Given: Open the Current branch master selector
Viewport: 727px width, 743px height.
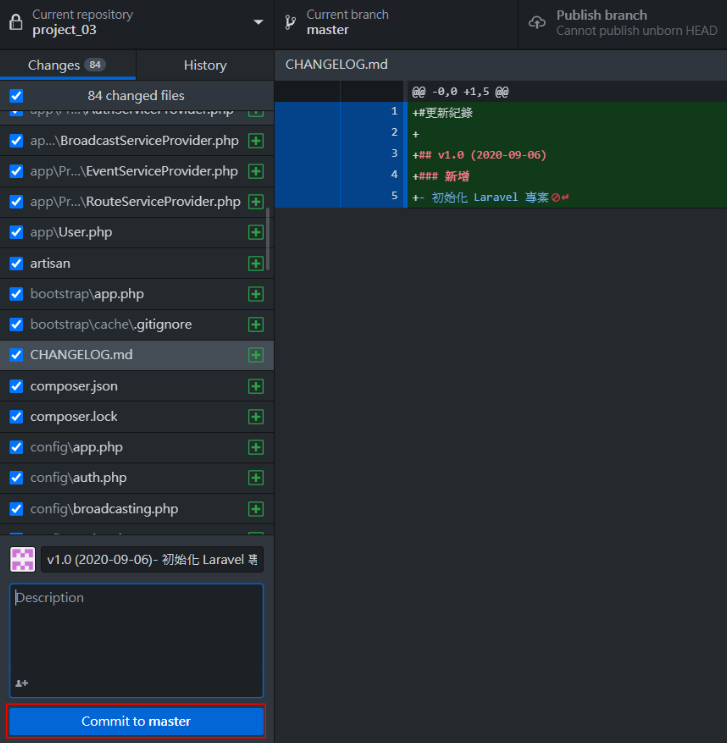Looking at the screenshot, I should (396, 22).
